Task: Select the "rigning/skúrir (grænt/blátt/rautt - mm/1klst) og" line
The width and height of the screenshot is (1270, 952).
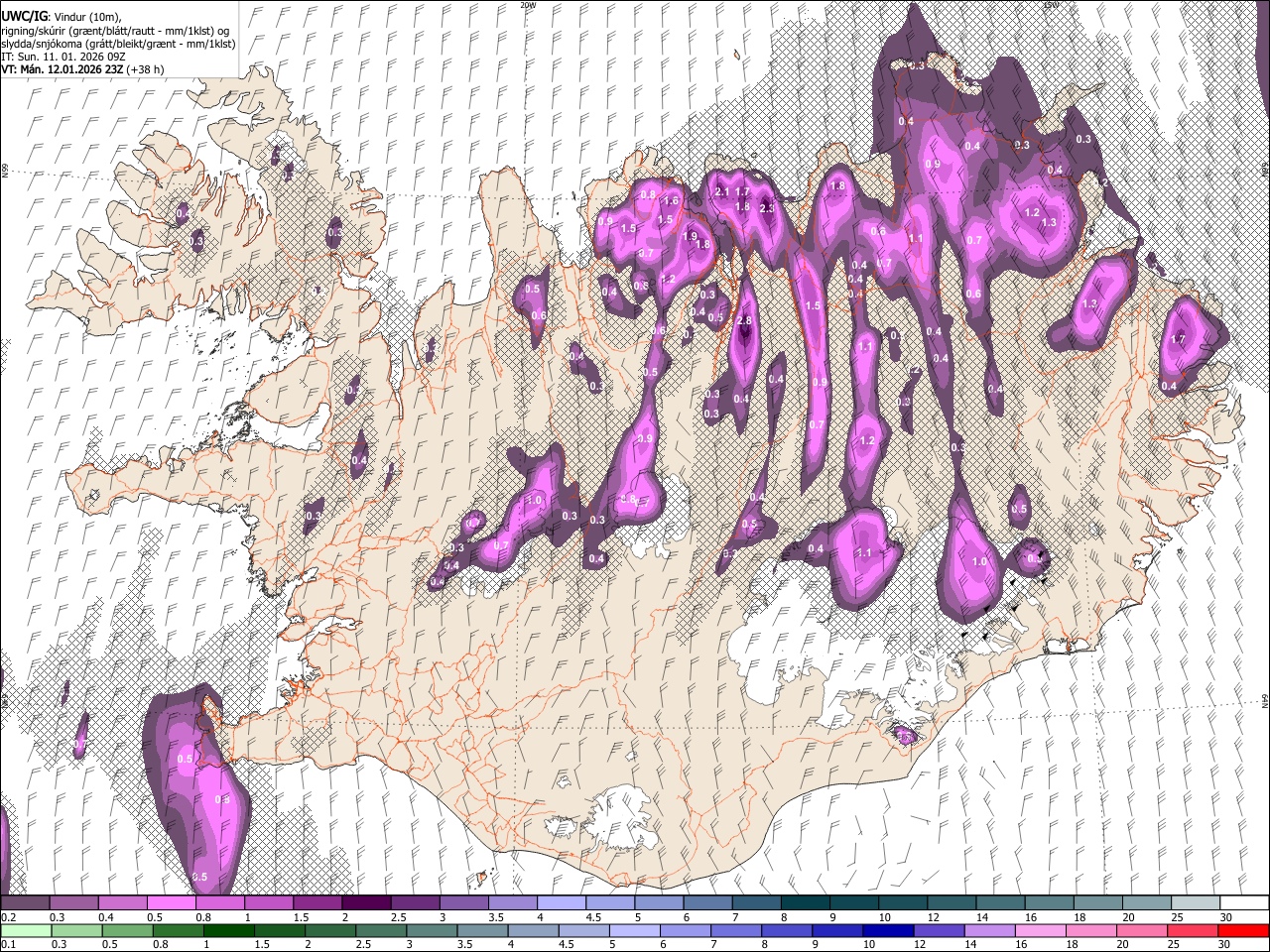Action: (x=115, y=31)
